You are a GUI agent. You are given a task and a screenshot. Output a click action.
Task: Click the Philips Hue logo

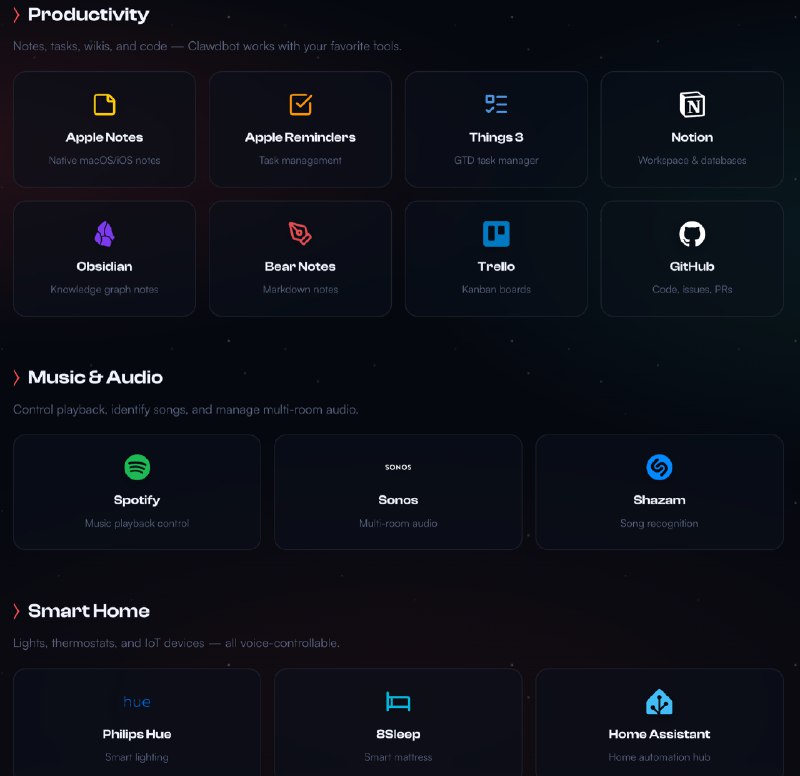(x=137, y=702)
